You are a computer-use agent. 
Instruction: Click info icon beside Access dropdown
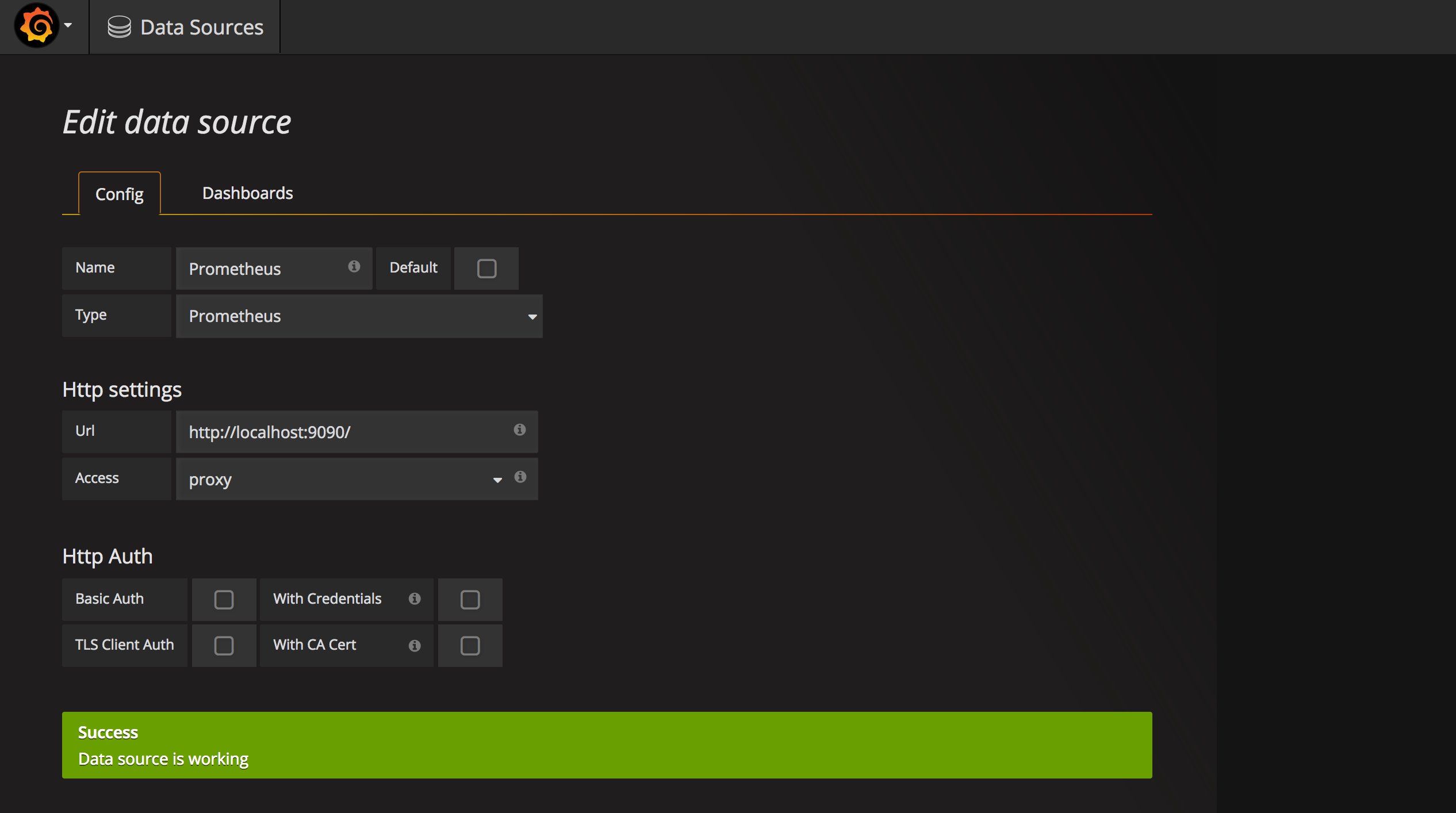pos(520,477)
